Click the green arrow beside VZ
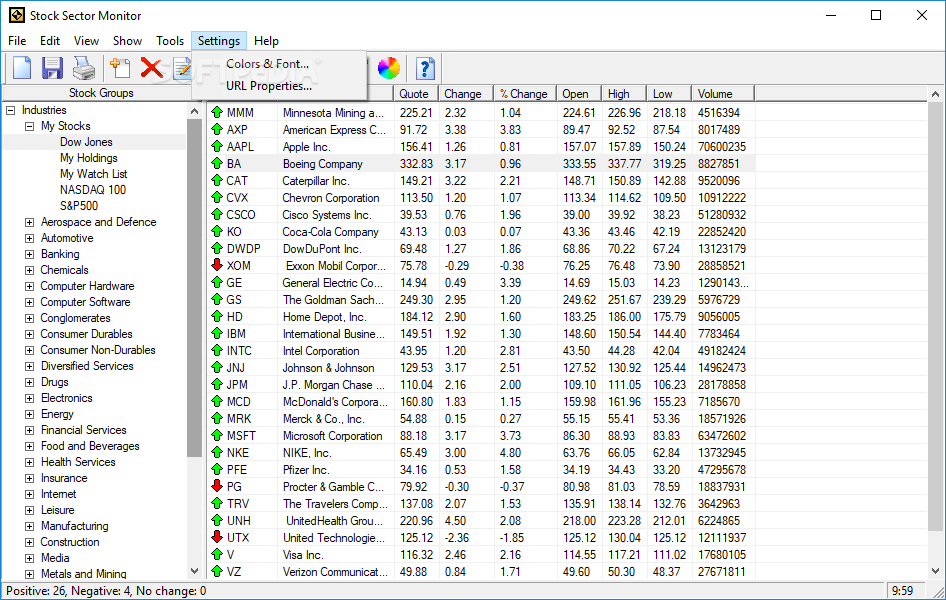946x600 pixels. (x=217, y=571)
